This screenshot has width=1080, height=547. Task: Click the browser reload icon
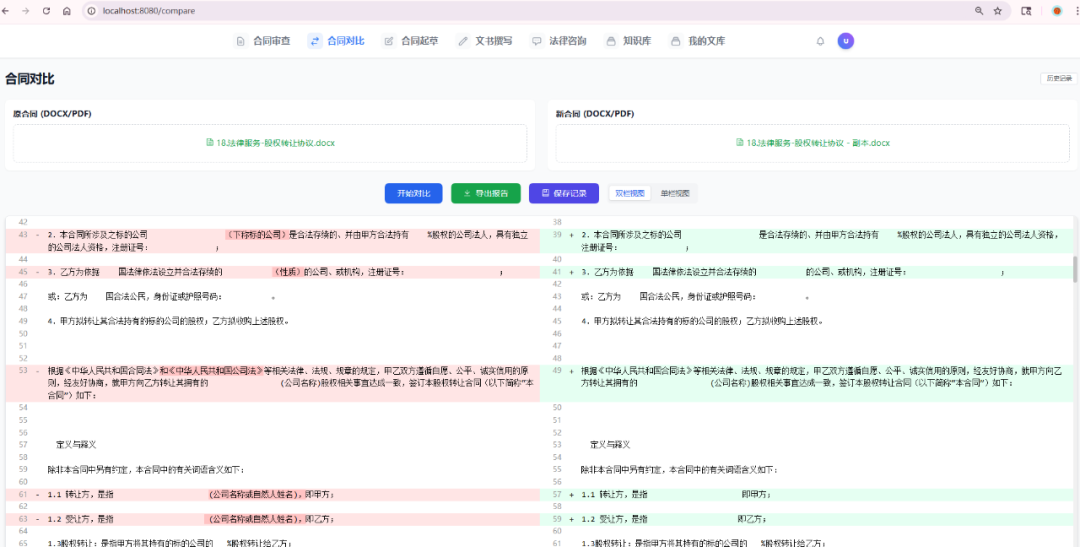46,11
